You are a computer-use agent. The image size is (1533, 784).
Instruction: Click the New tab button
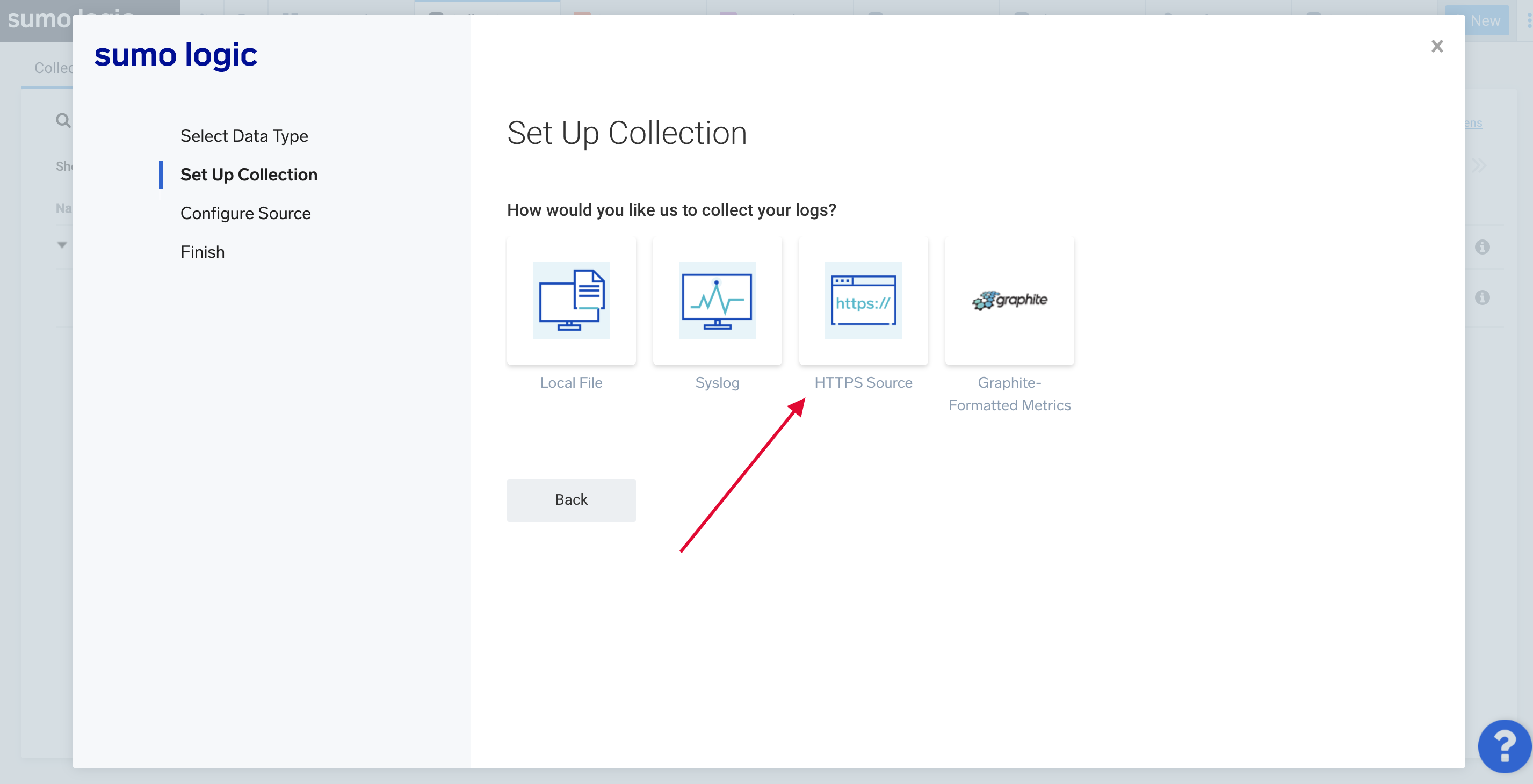[x=1484, y=21]
